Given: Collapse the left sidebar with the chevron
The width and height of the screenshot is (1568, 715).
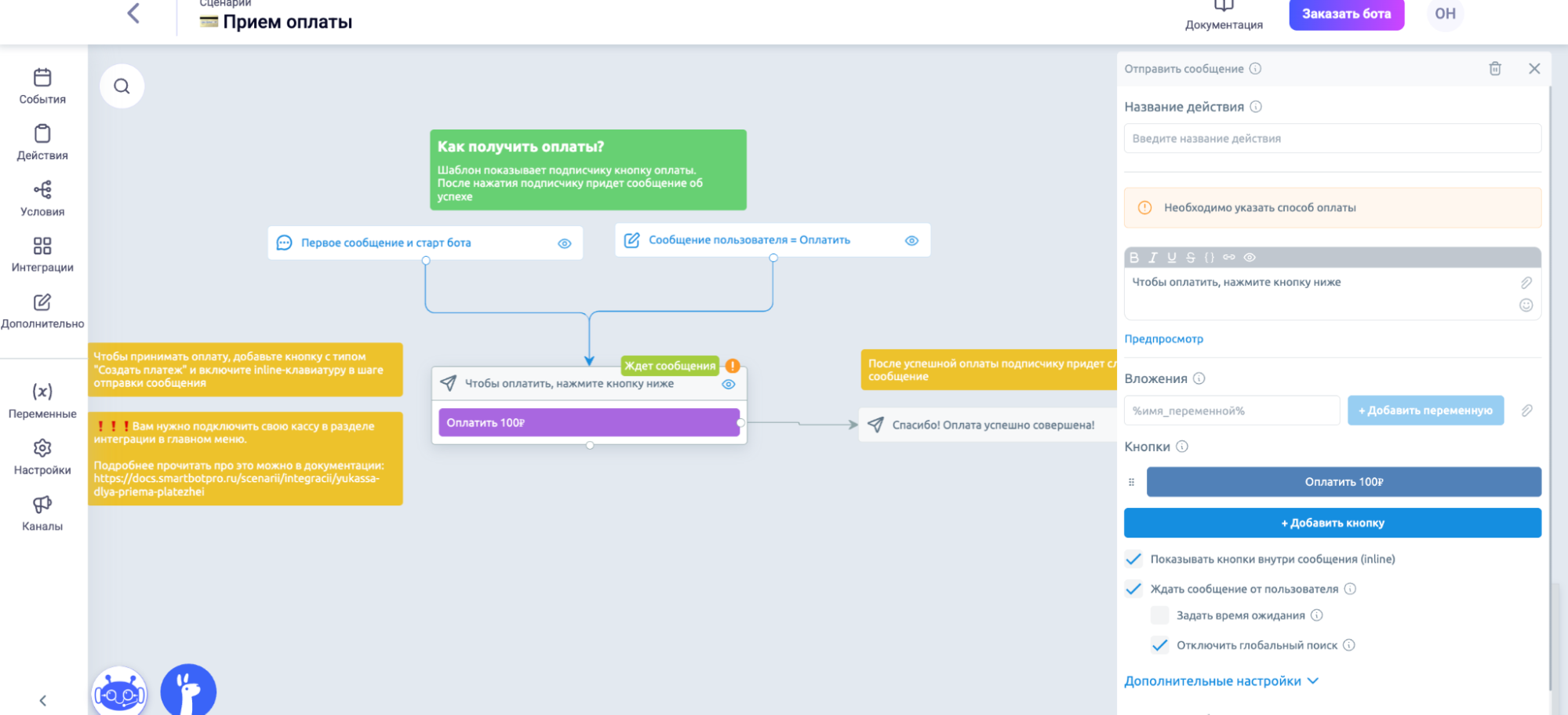Looking at the screenshot, I should [x=43, y=700].
